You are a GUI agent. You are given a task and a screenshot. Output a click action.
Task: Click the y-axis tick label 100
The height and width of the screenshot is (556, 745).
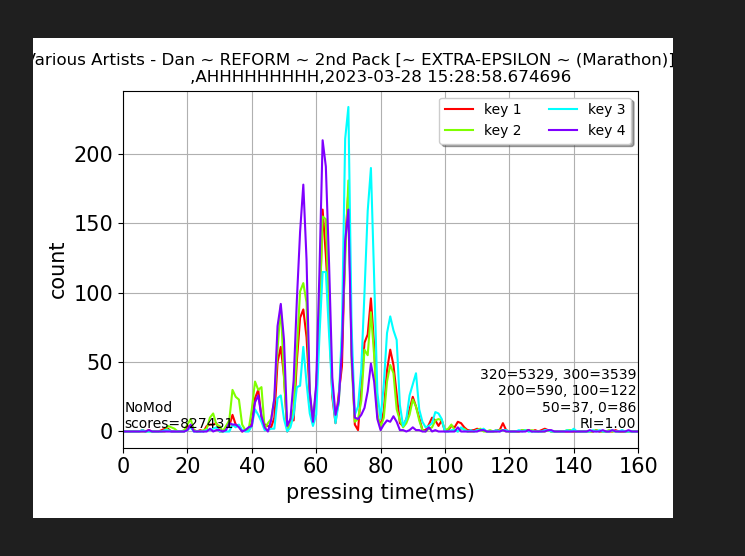click(93, 293)
